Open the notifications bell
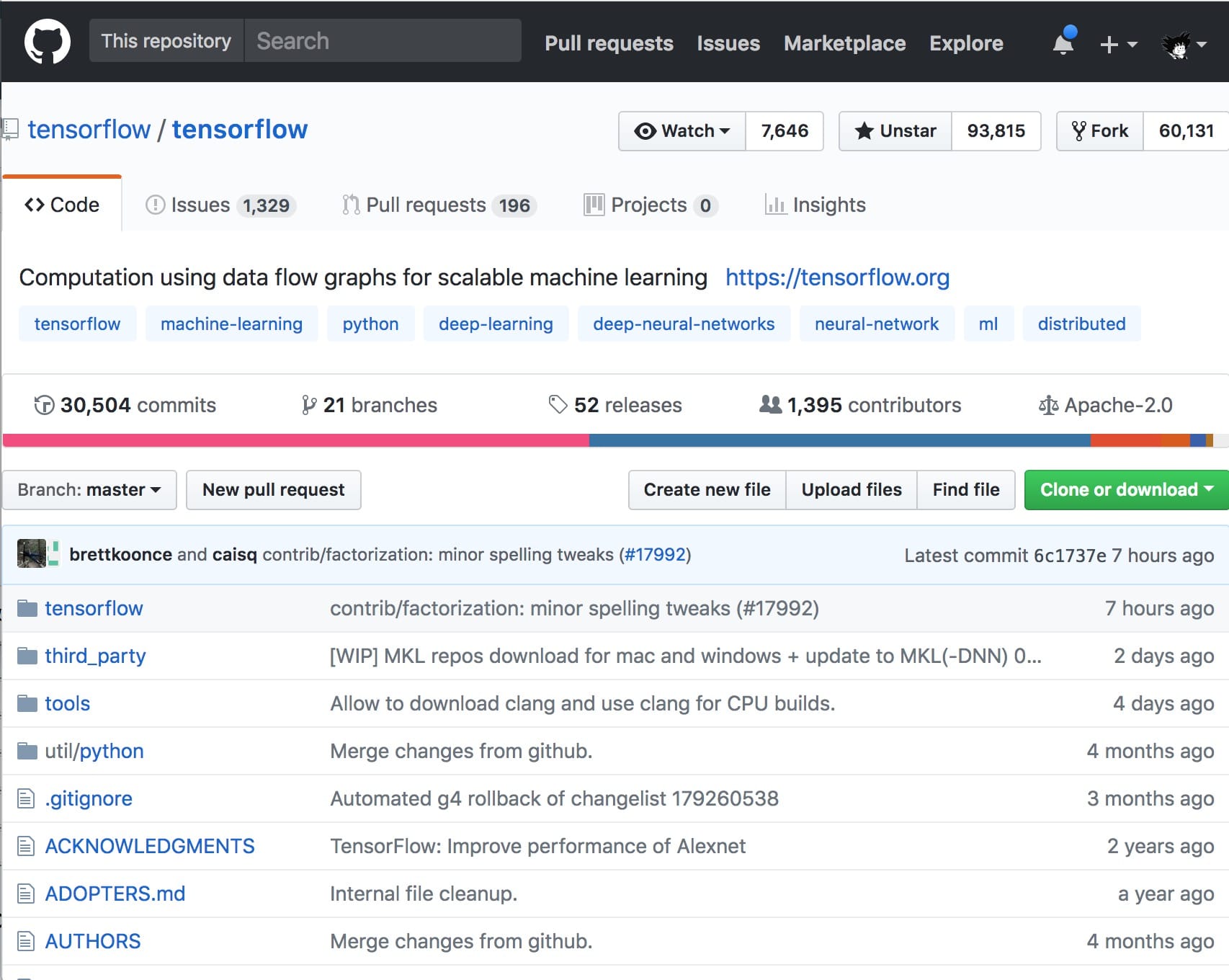This screenshot has width=1229, height=980. tap(1063, 42)
